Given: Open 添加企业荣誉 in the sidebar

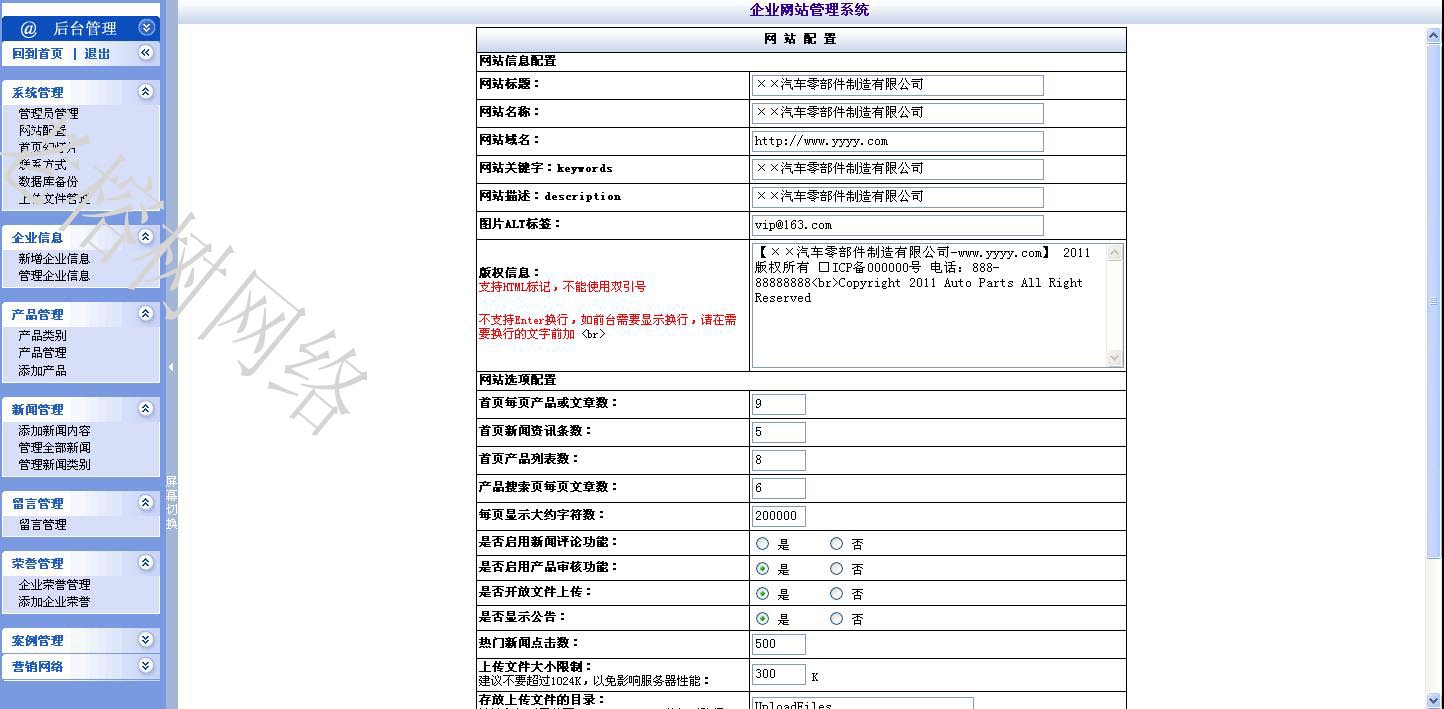Looking at the screenshot, I should 54,602.
